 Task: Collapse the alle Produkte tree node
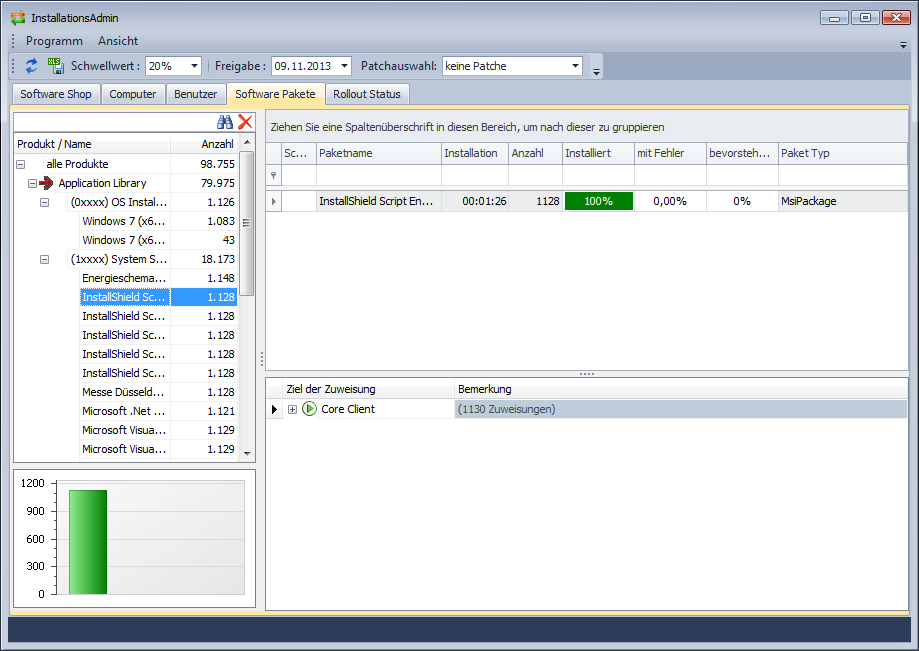click(x=22, y=164)
